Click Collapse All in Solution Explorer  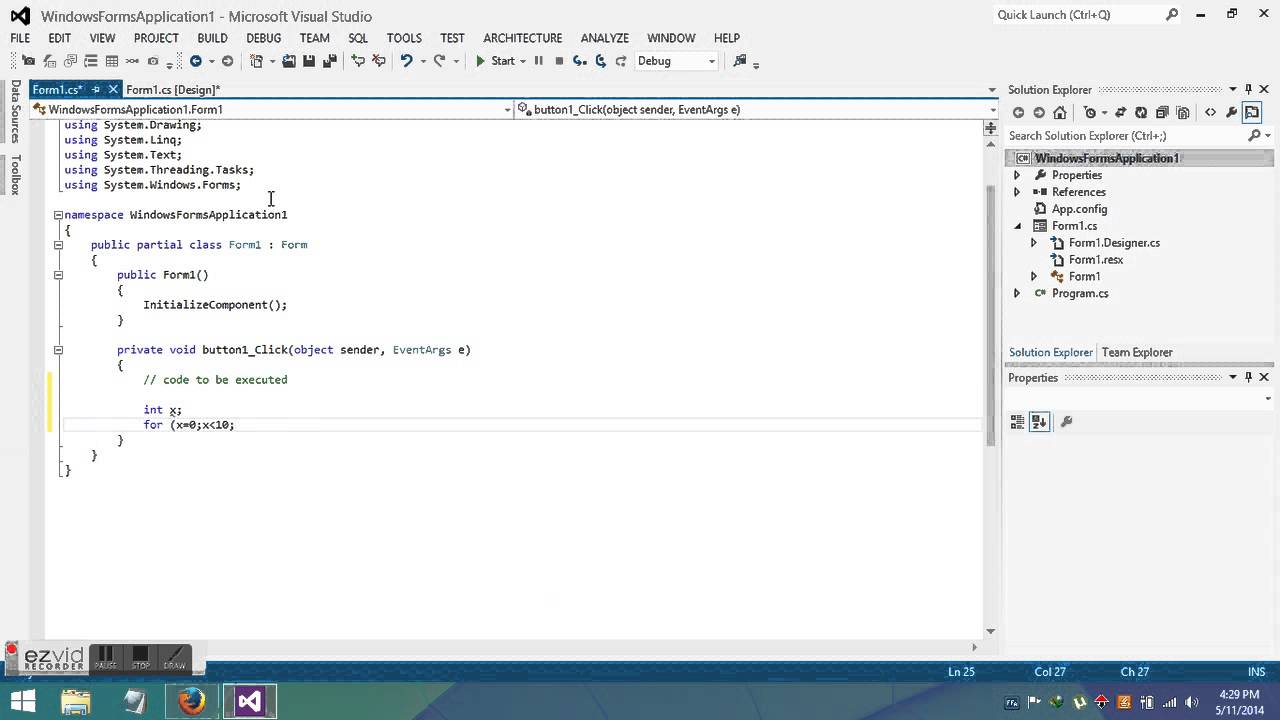[x=1162, y=113]
